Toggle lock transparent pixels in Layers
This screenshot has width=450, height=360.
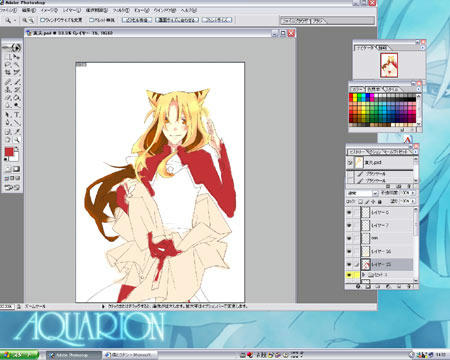pyautogui.click(x=360, y=202)
